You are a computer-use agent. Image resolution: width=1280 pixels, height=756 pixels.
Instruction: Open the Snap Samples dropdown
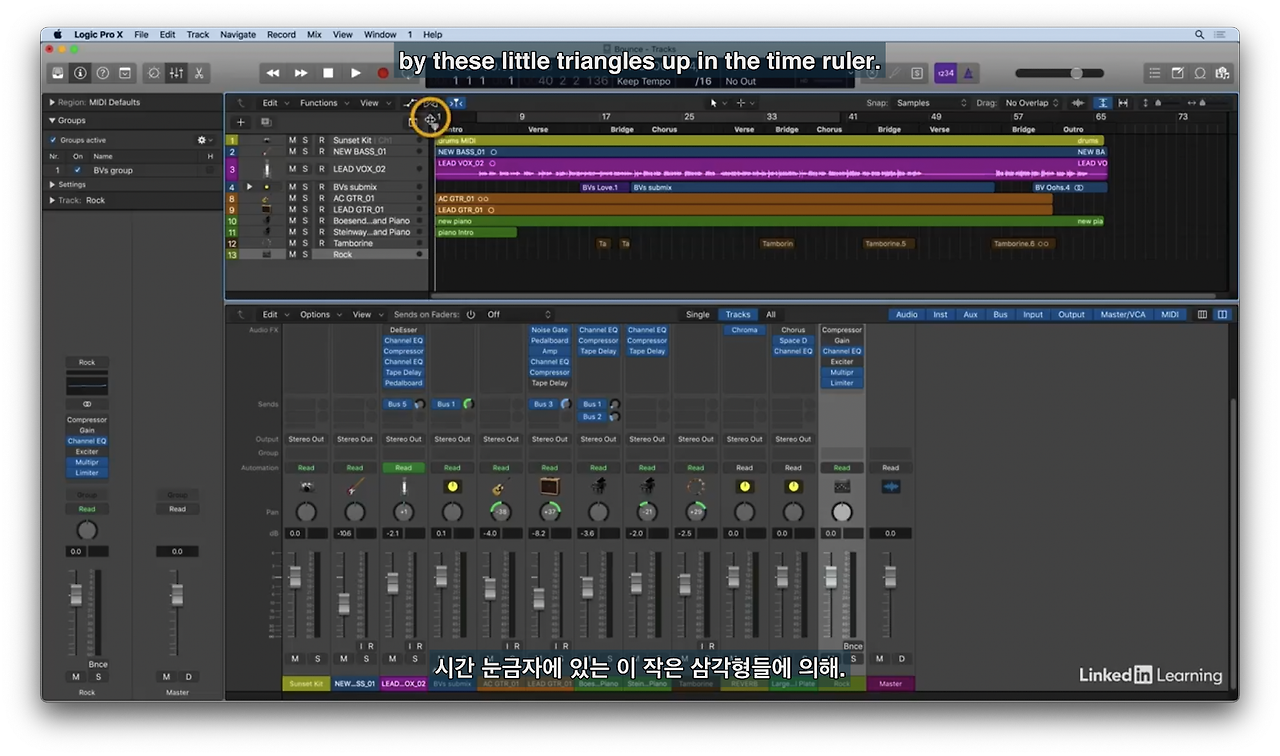click(x=932, y=103)
